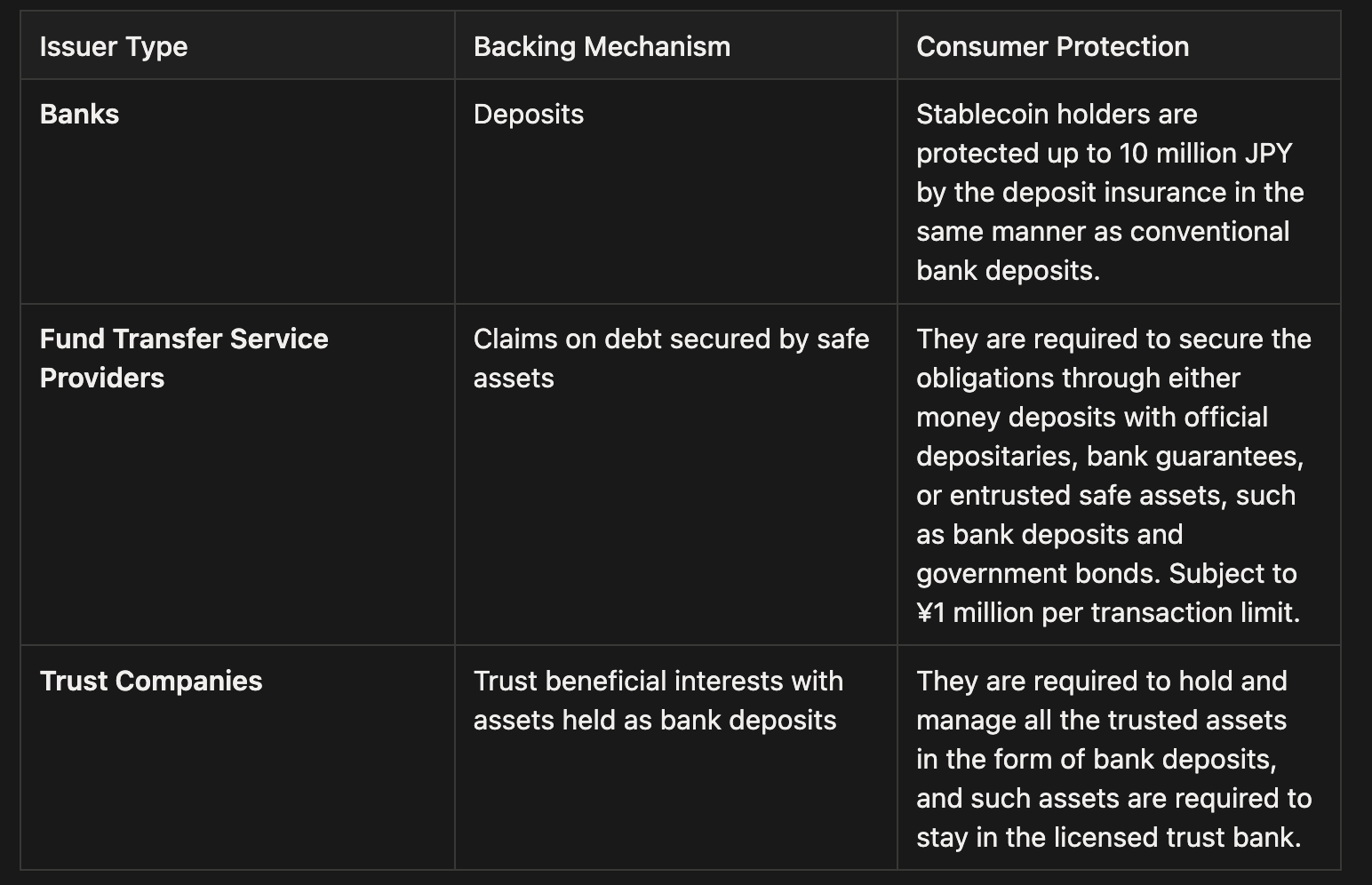
Task: Click "stay in the licensed trust bank" text
Action: click(x=1108, y=837)
